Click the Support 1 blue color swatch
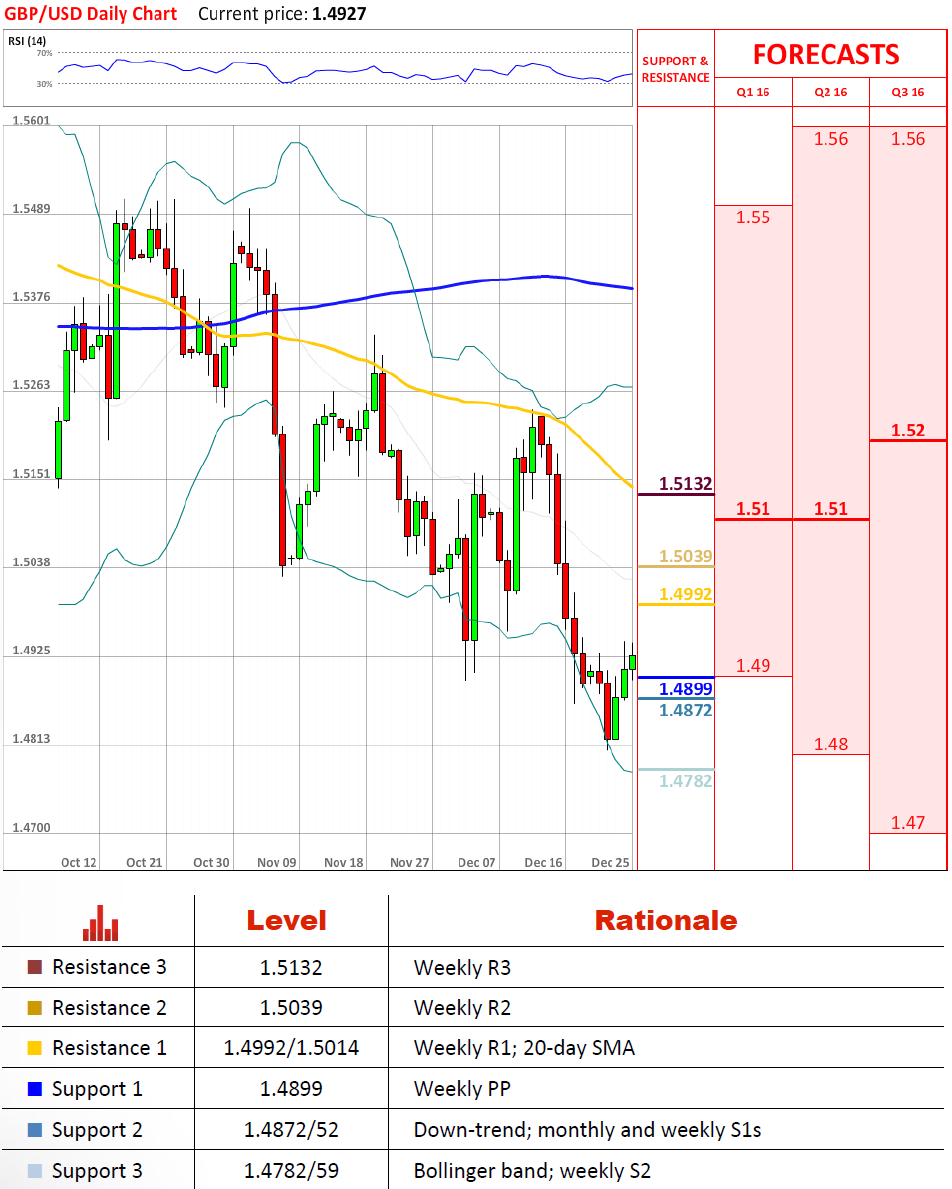This screenshot has width=952, height=1189. click(x=34, y=1089)
